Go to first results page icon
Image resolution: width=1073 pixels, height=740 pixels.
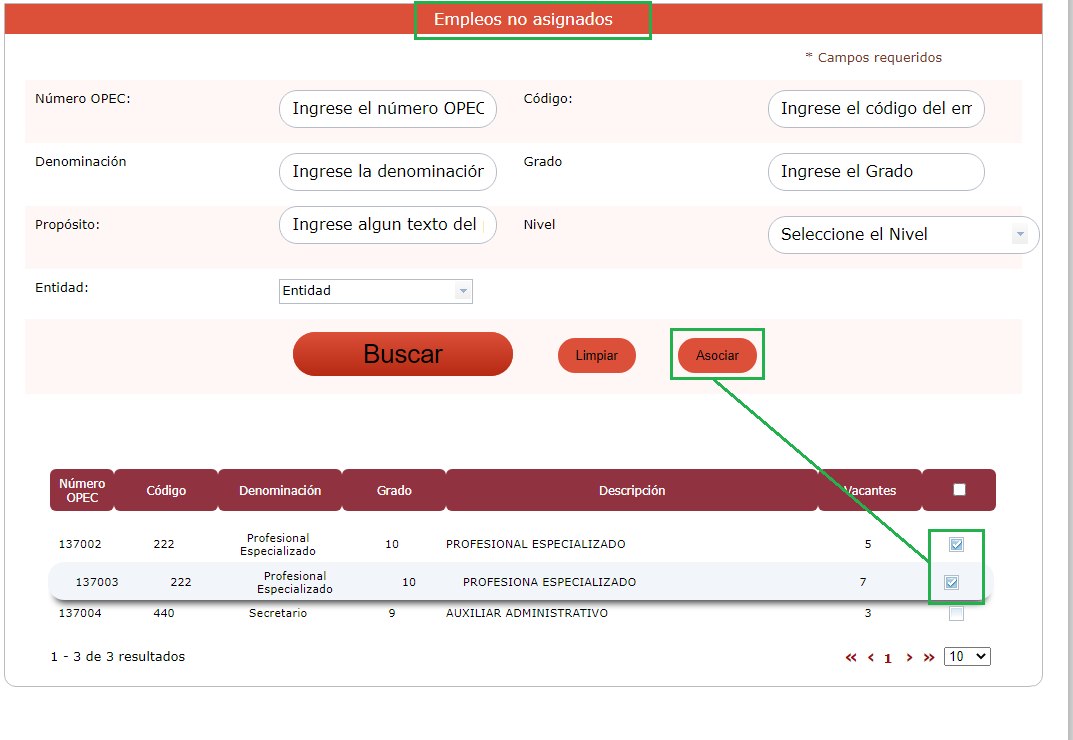[851, 658]
